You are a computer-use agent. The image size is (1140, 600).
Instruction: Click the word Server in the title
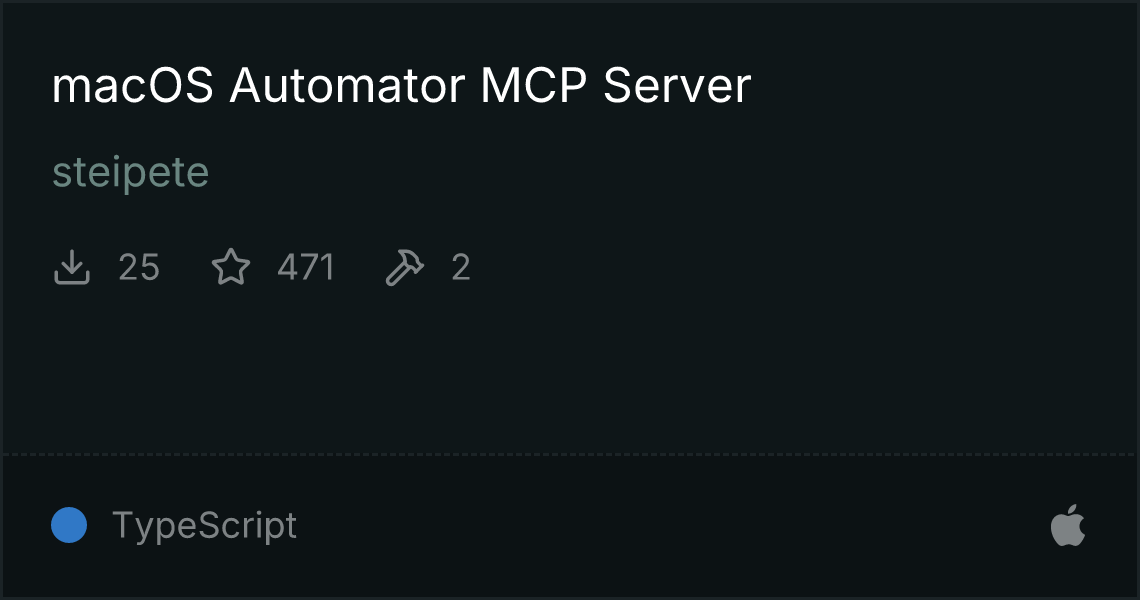click(x=677, y=85)
